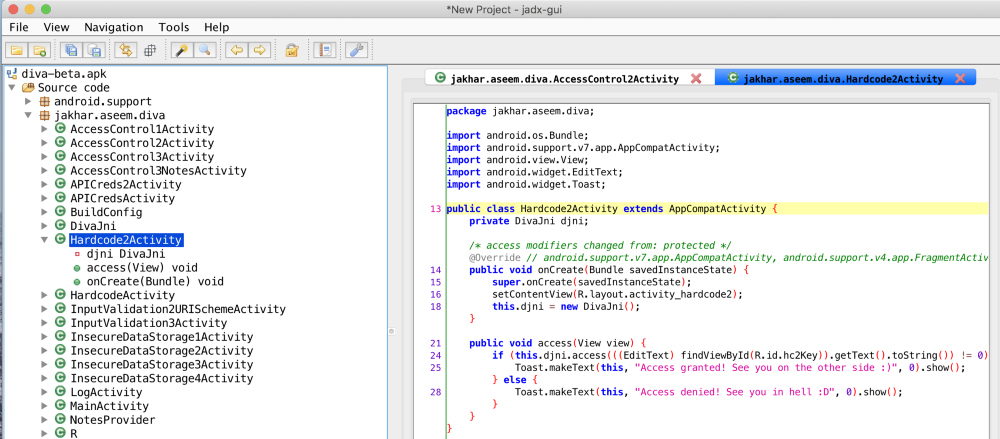Export as gradle project toolbar icon
The image size is (1000, 439).
click(x=94, y=50)
